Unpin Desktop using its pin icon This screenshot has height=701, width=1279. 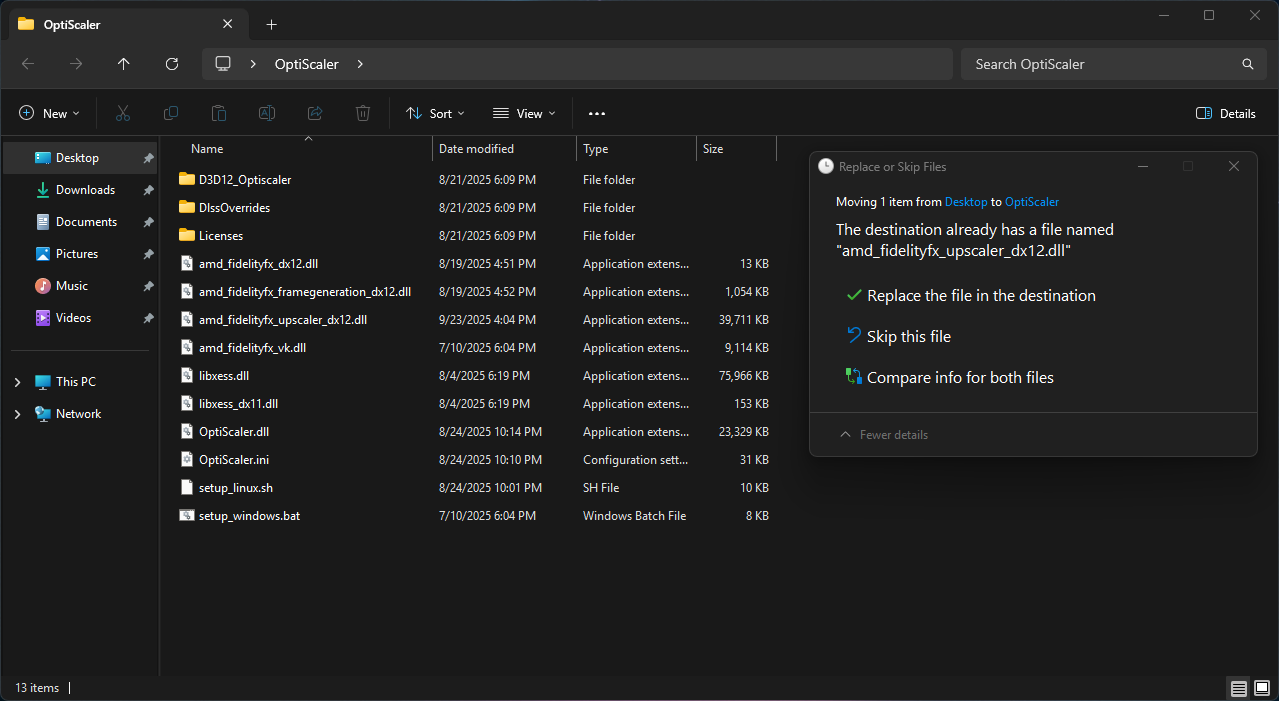(x=148, y=158)
